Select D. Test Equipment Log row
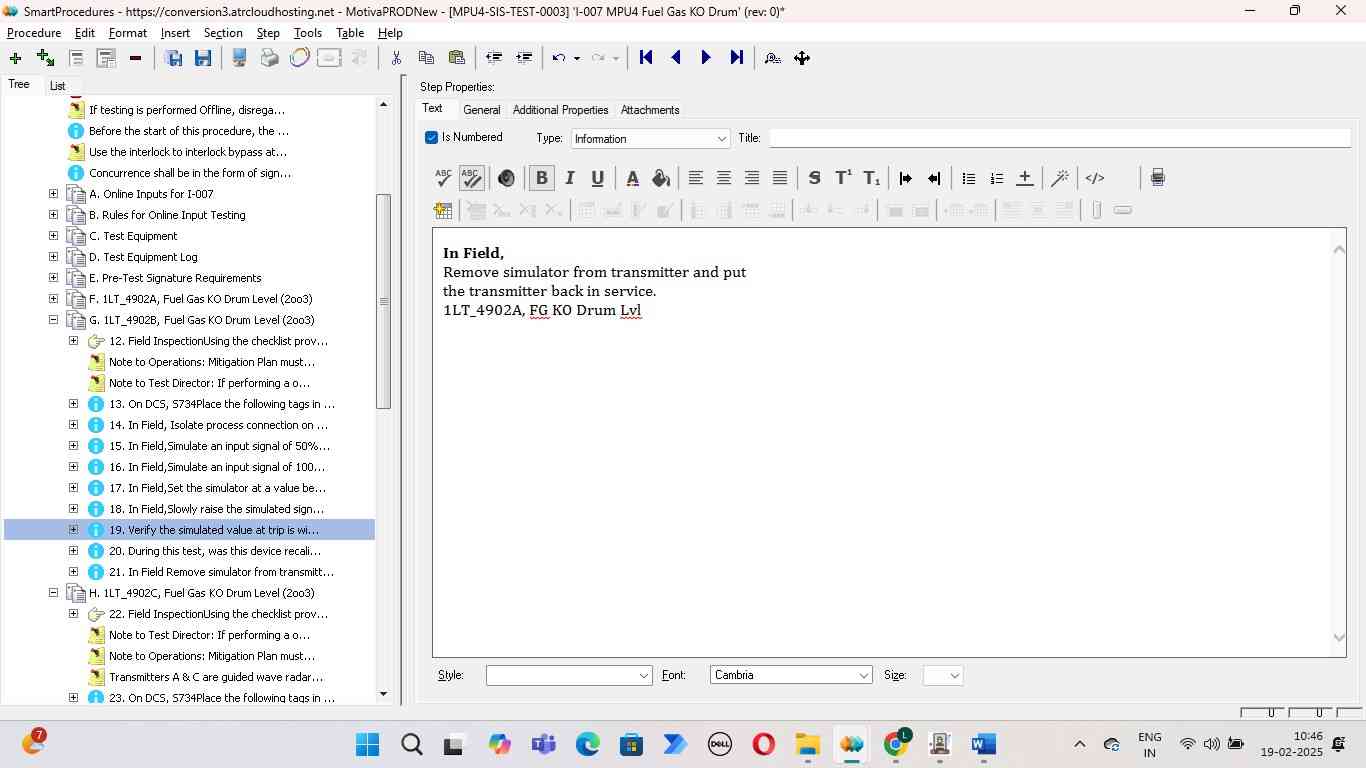 143,257
